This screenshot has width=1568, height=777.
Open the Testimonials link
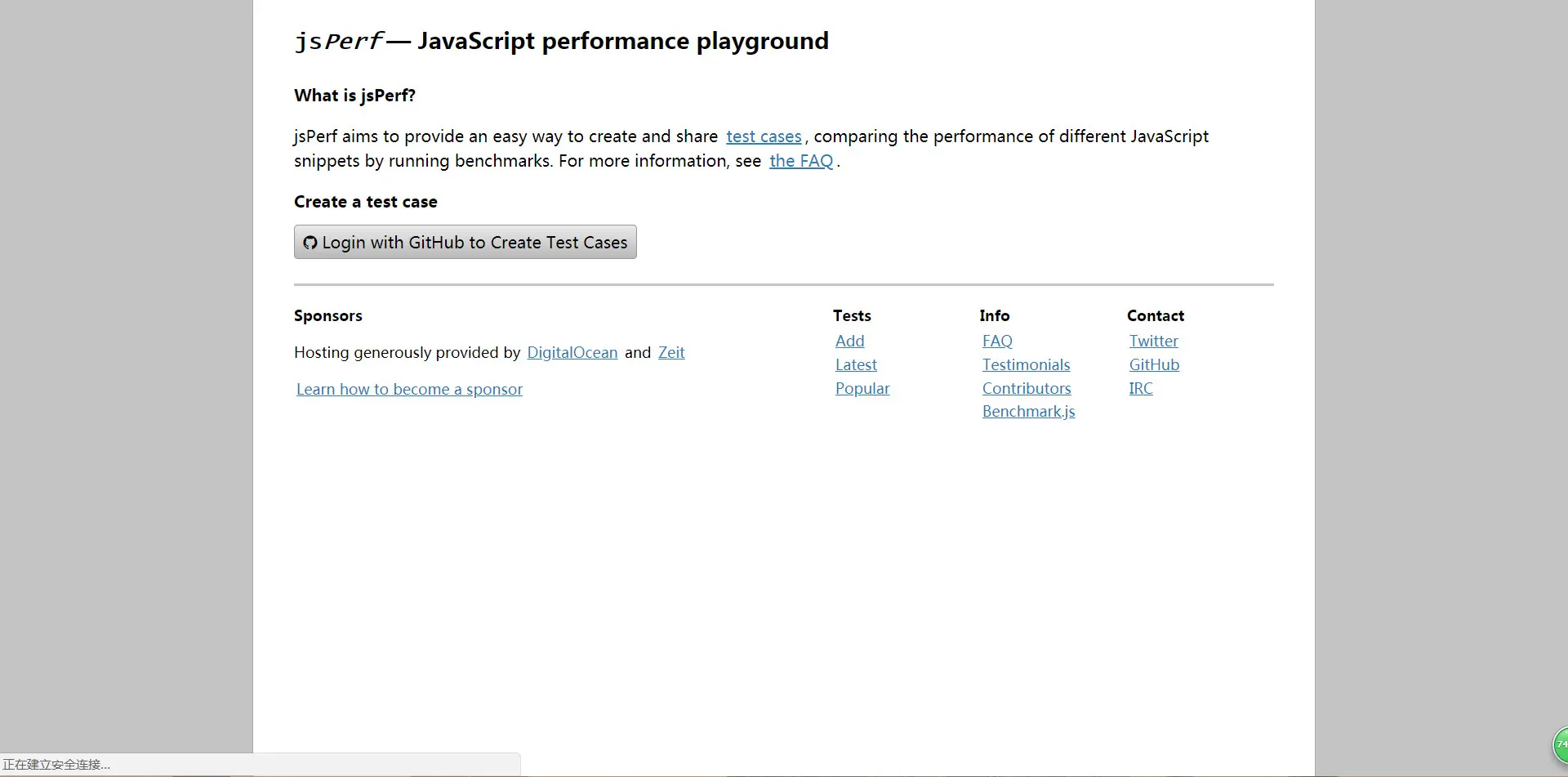[1026, 364]
